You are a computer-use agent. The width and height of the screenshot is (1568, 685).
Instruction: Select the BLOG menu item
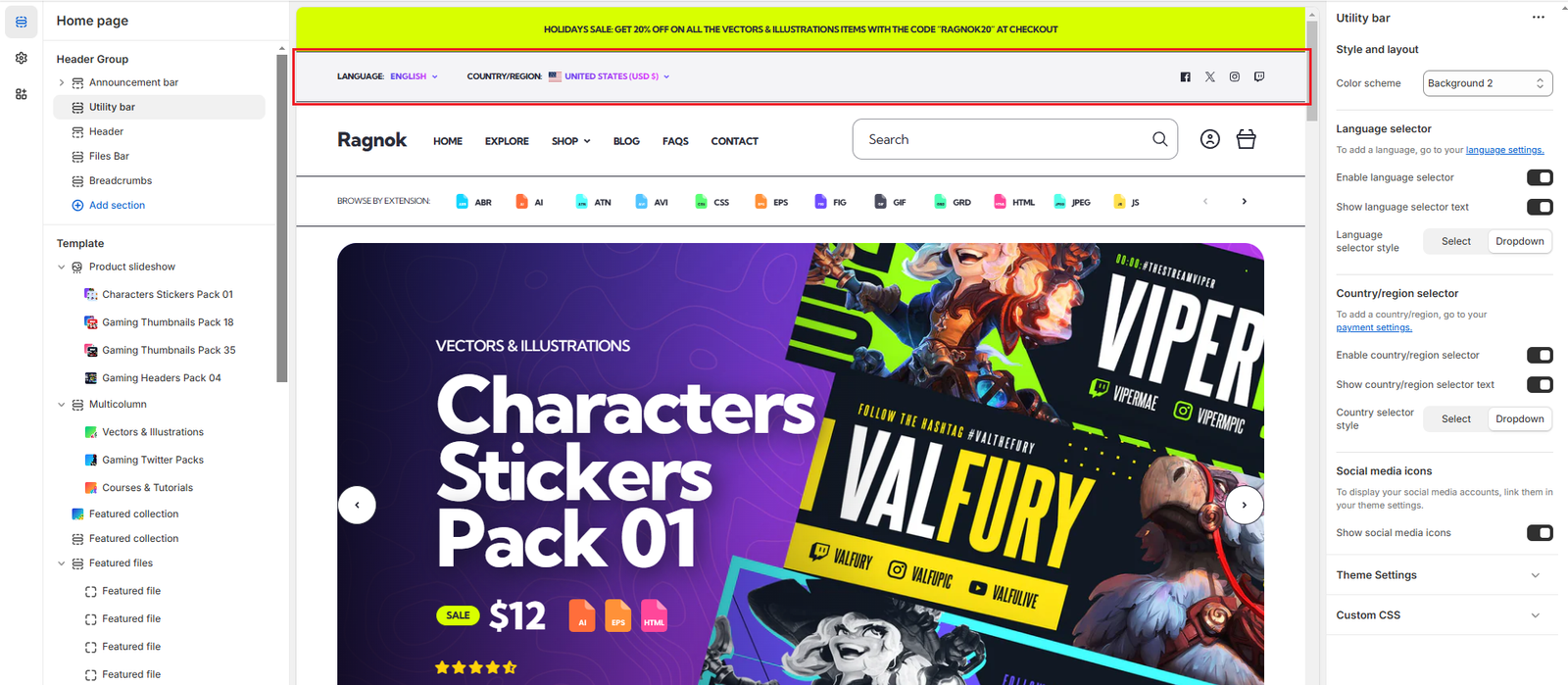point(626,141)
